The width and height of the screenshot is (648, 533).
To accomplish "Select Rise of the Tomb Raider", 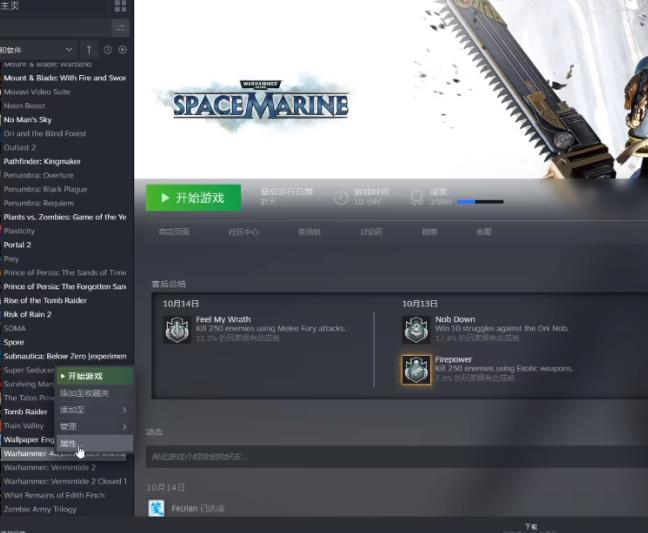I will click(45, 300).
